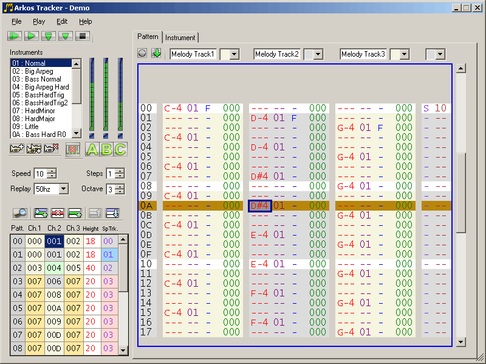486x364 pixels.
Task: Click the Stop playback button
Action: (x=82, y=36)
